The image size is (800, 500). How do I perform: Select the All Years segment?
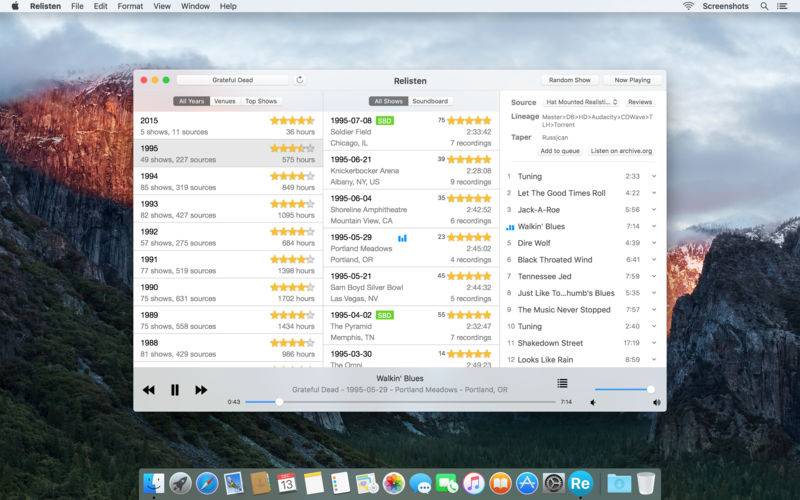coord(191,101)
